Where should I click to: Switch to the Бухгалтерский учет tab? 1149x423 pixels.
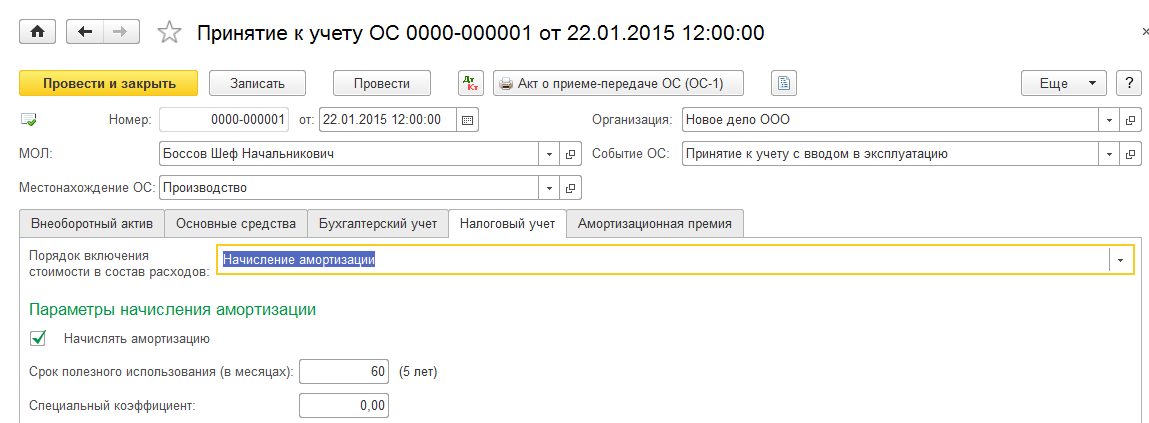coord(377,224)
